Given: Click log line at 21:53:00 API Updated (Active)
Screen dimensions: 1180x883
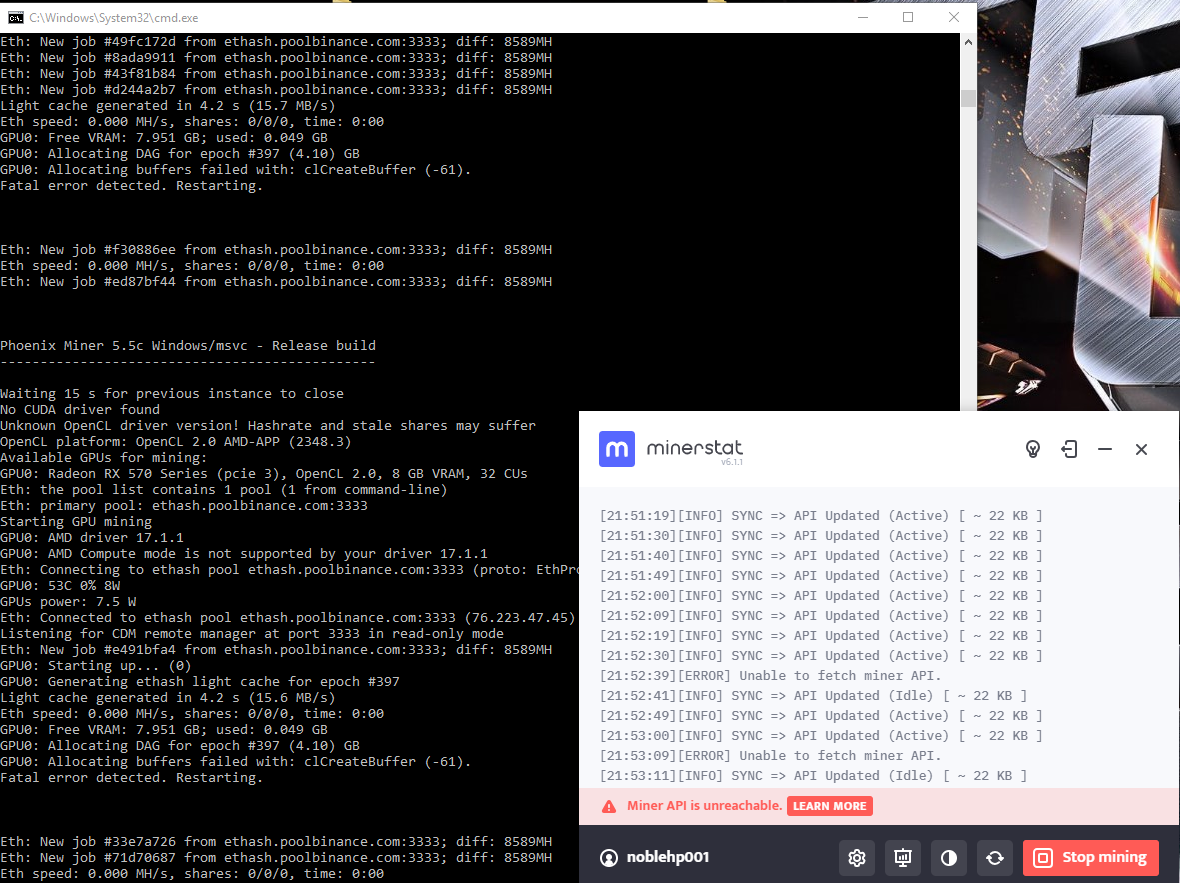Looking at the screenshot, I should (820, 735).
